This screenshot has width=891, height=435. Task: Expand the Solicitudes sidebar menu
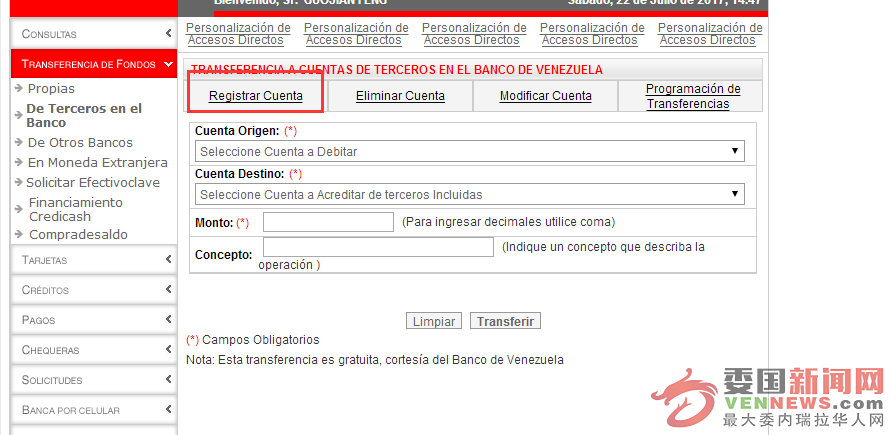pos(94,380)
